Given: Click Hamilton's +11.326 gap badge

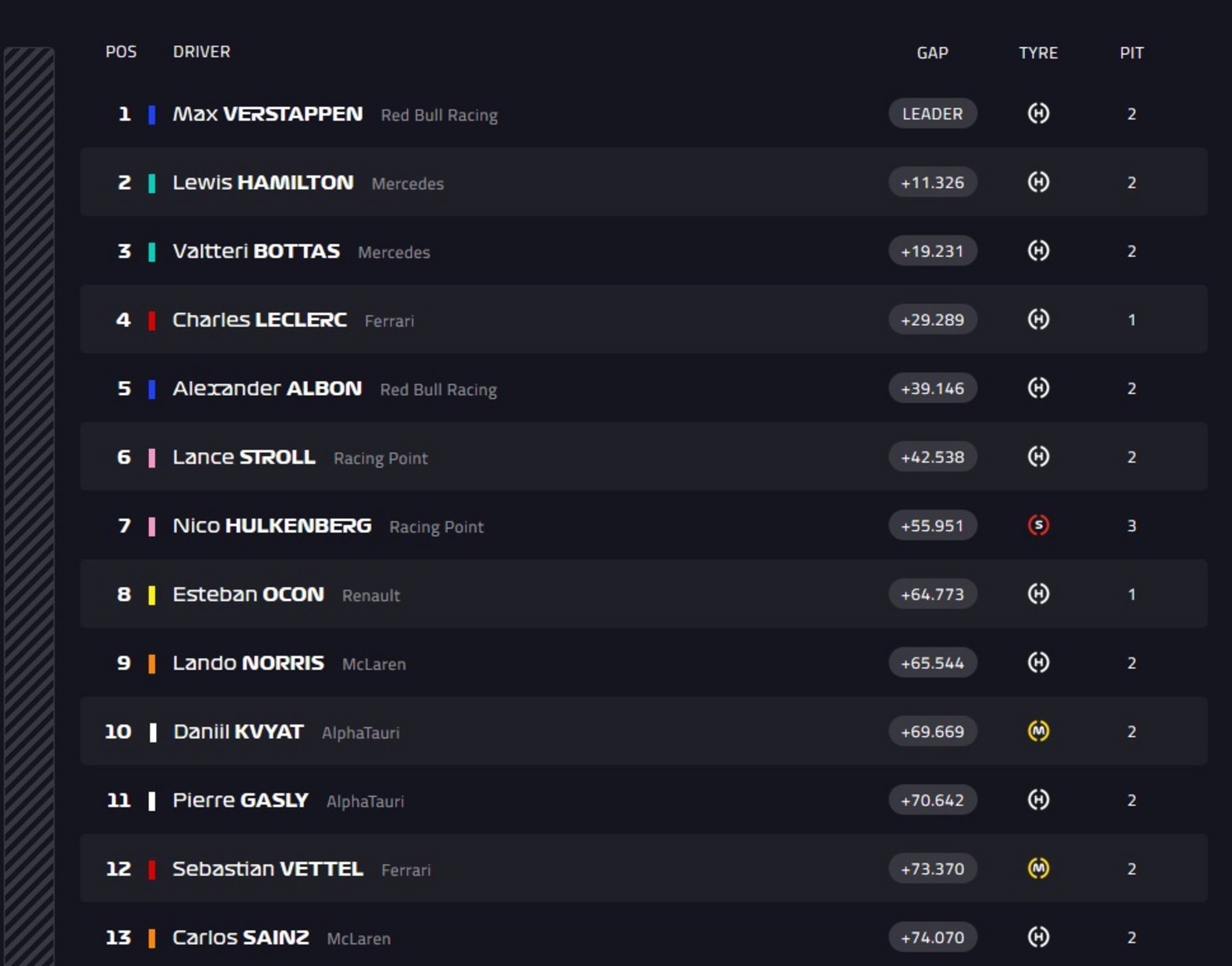Looking at the screenshot, I should coord(932,182).
